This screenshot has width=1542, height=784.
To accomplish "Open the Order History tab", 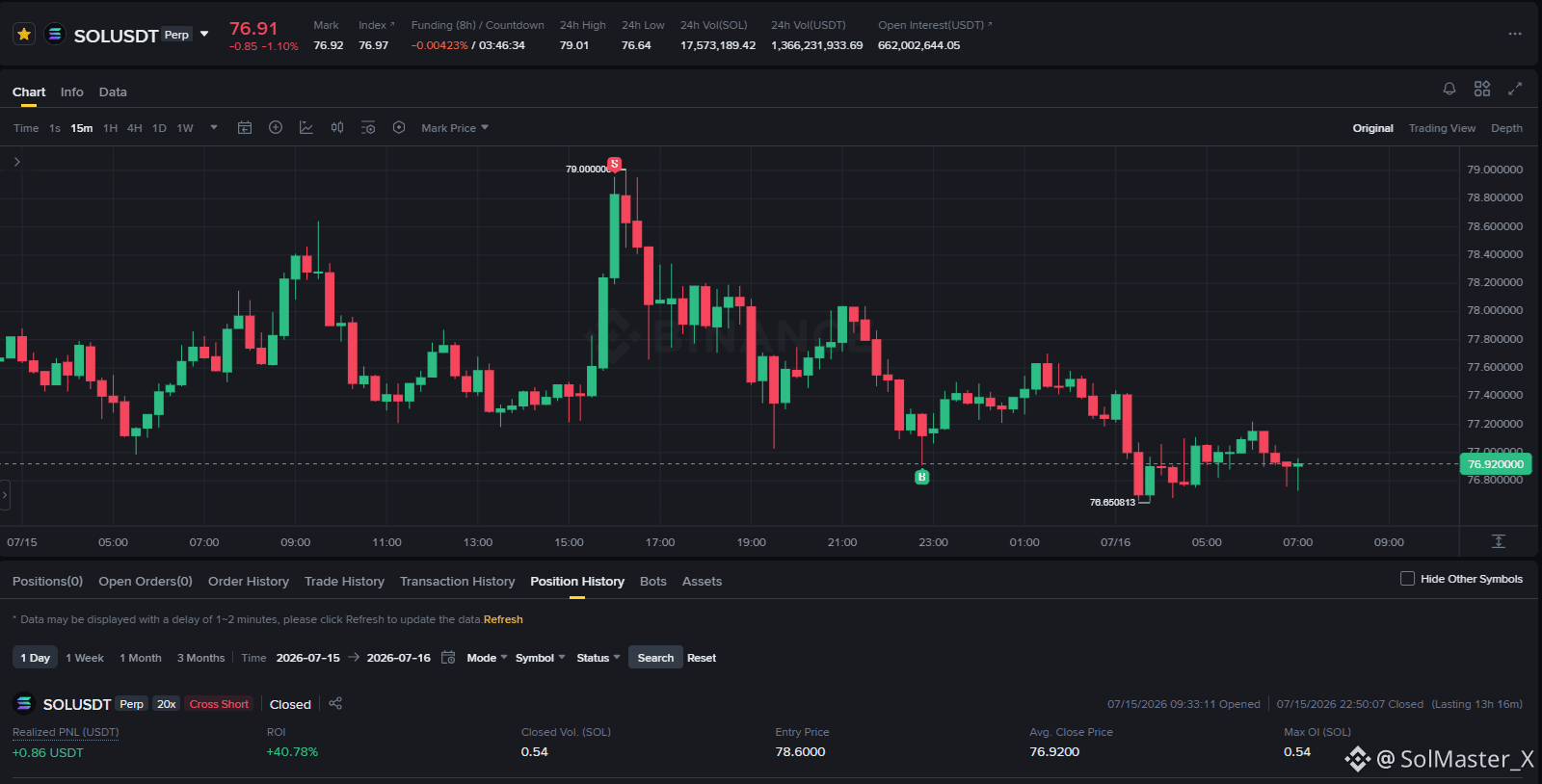I will 249,582.
